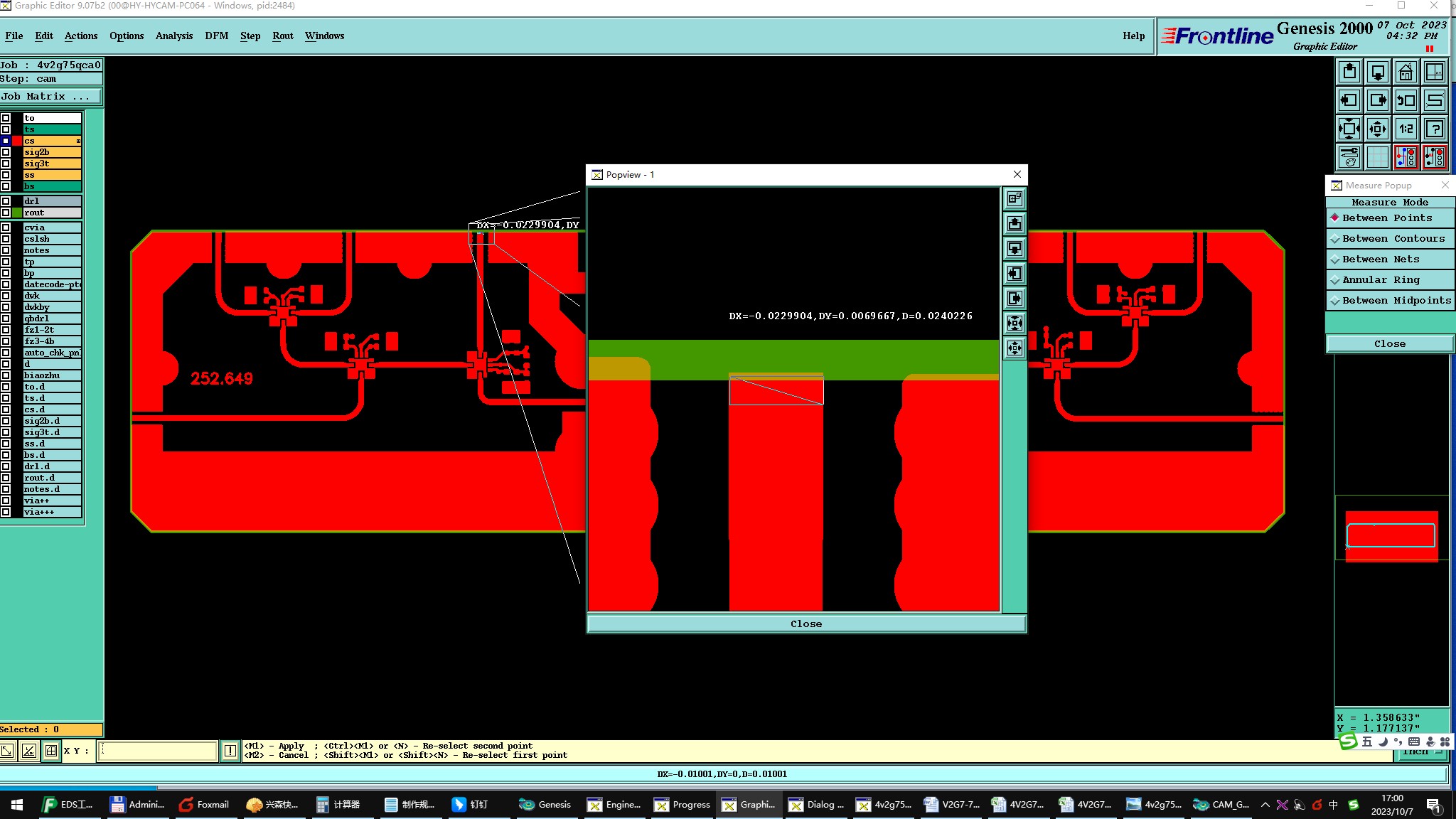Viewport: 1456px width, 819px height.
Task: Toggle the checkbox for the rout layer
Action: tap(6, 213)
